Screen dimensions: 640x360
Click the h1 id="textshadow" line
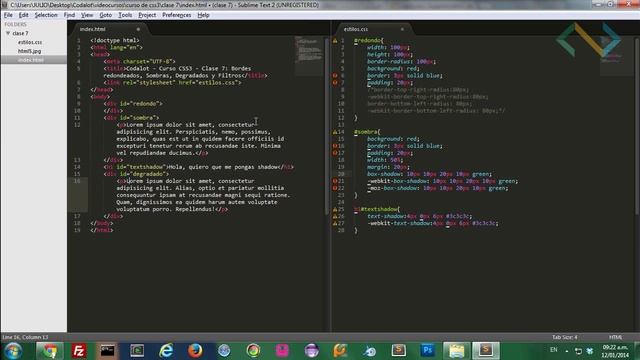(x=198, y=167)
